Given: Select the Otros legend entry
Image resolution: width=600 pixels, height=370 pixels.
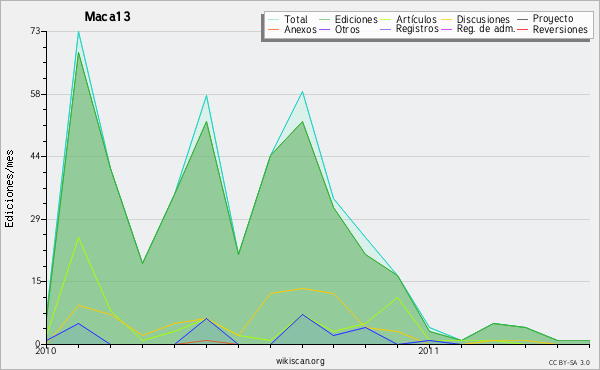Looking at the screenshot, I should [347, 29].
